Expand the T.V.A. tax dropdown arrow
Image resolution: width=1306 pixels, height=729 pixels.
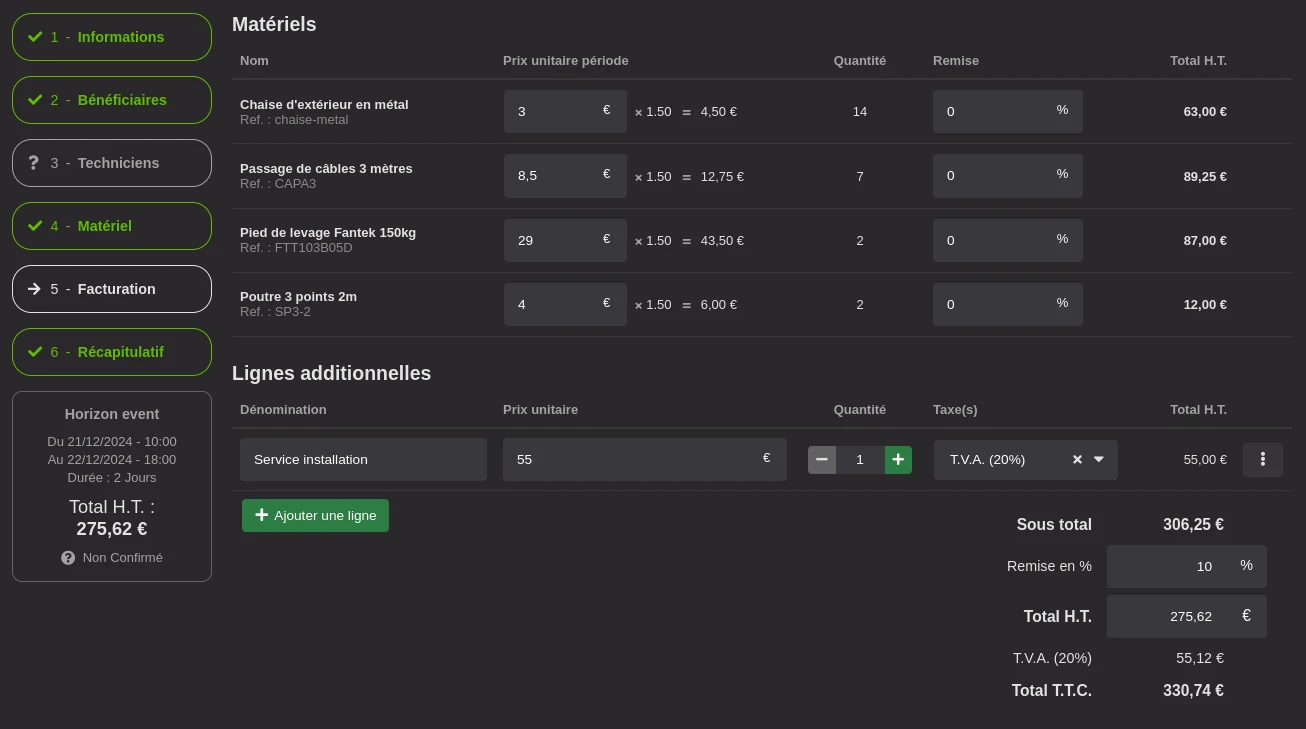(x=1099, y=460)
